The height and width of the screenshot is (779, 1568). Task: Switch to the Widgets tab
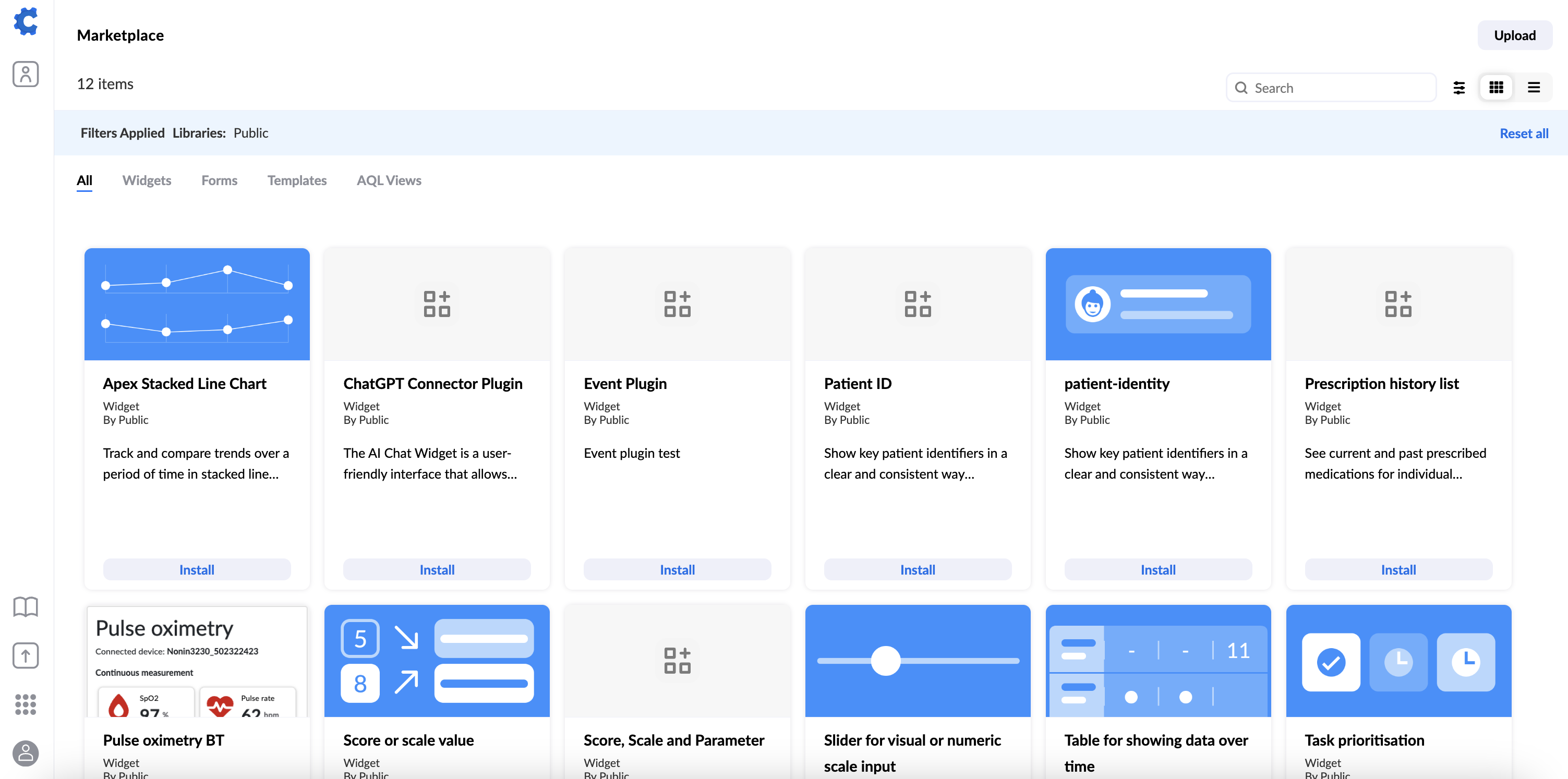pos(147,180)
